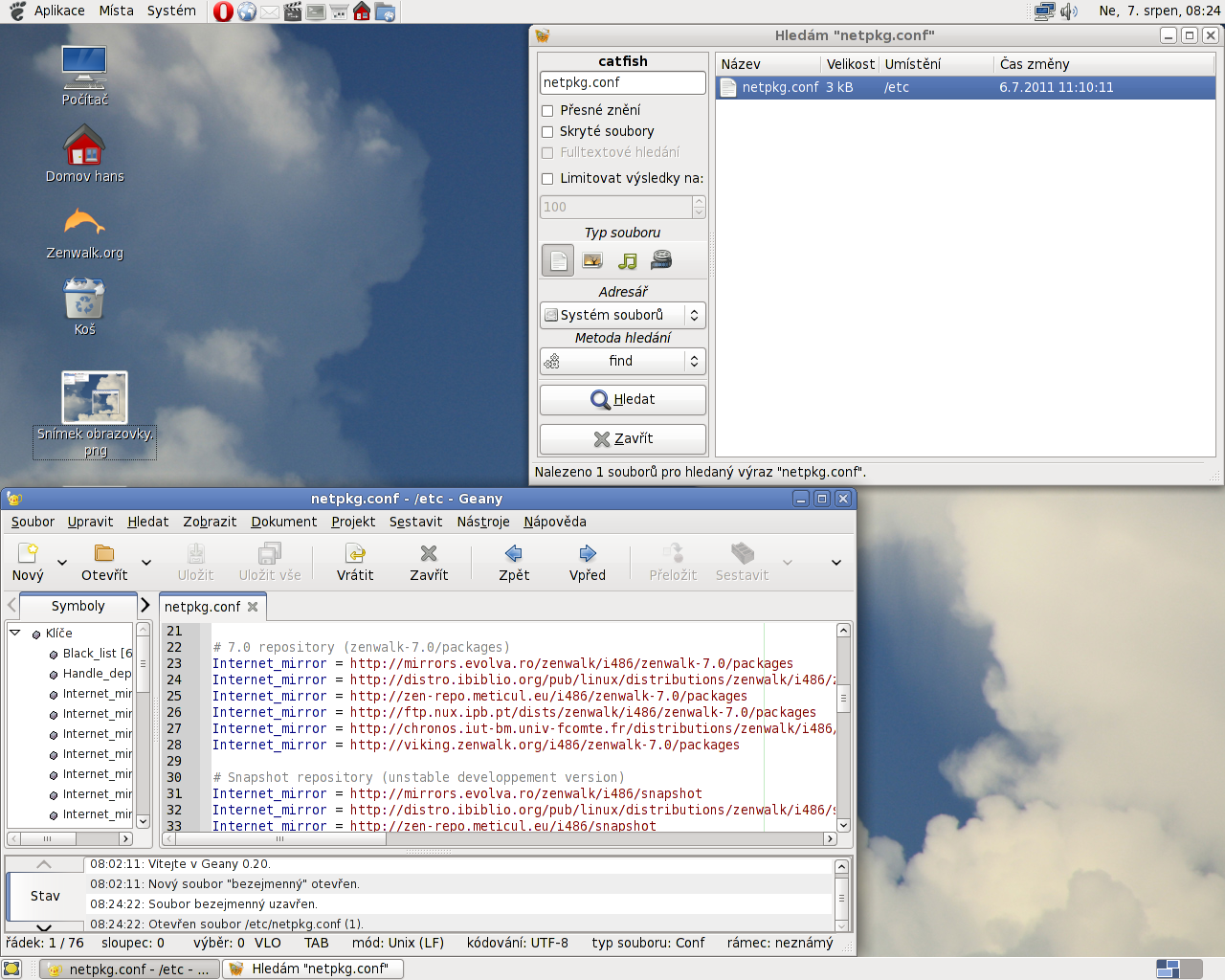
Task: Open Soubor menu in Geany
Action: [x=33, y=522]
